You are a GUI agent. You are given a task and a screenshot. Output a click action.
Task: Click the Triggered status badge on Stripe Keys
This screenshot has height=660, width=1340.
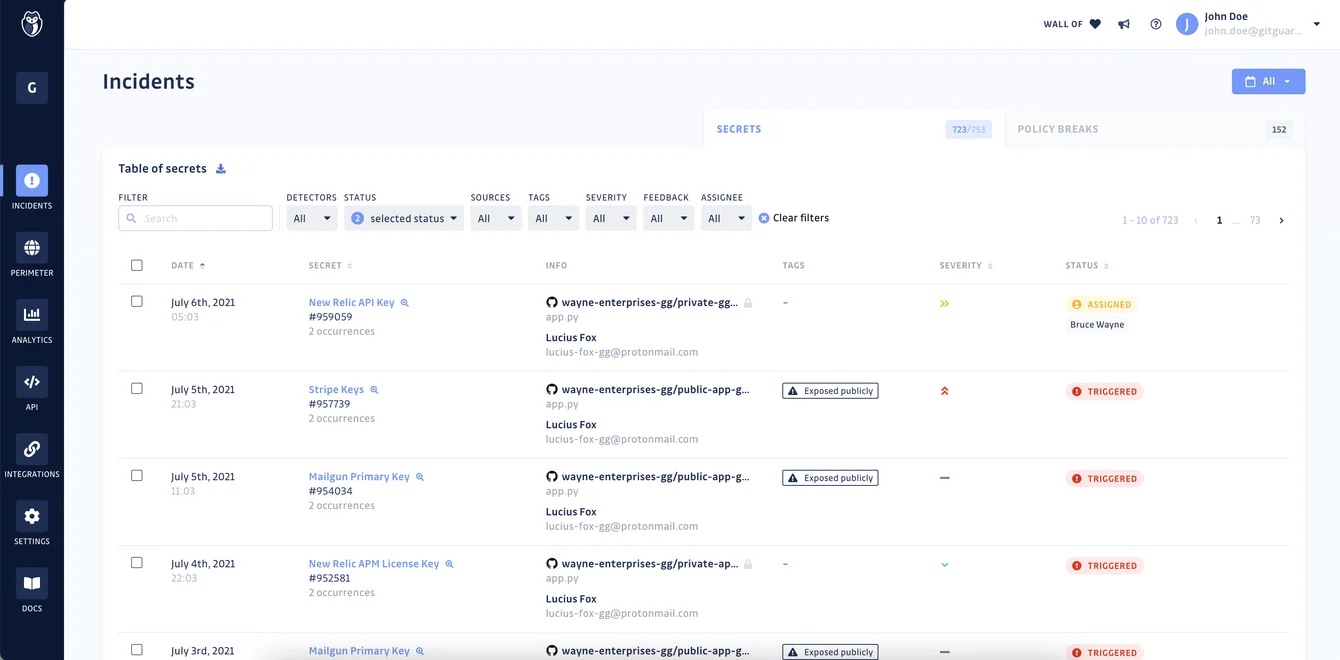point(1105,391)
